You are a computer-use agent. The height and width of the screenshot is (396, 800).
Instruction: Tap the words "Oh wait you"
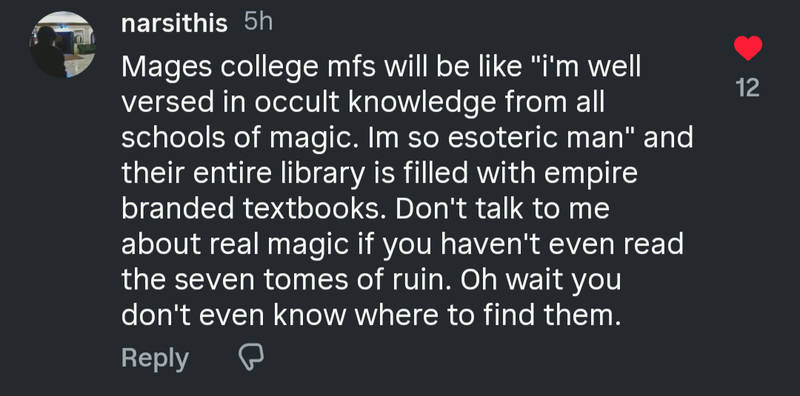point(541,282)
